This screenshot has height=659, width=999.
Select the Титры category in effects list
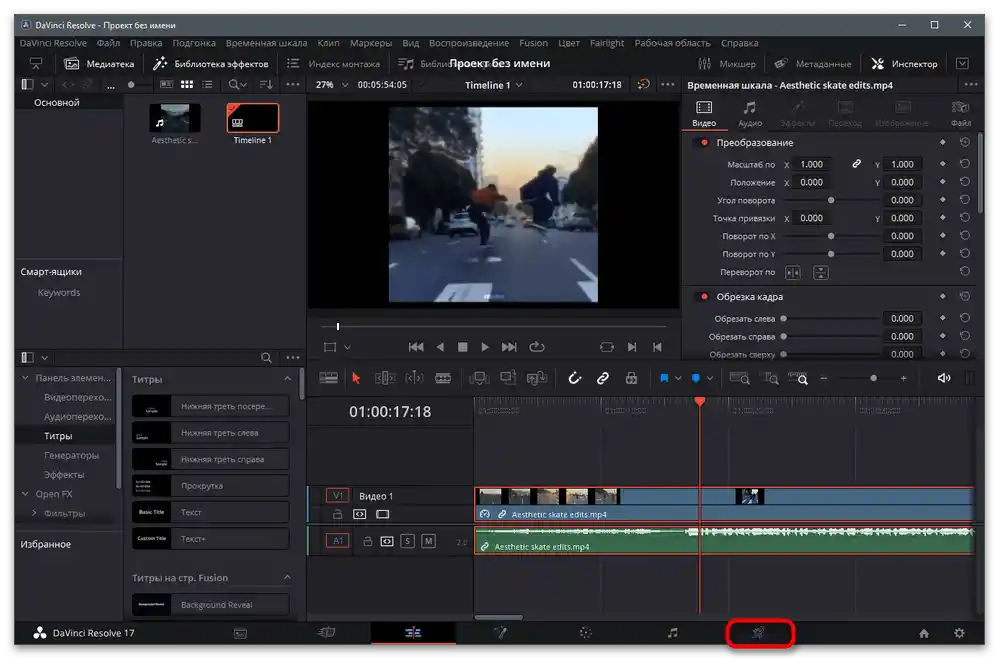click(58, 436)
